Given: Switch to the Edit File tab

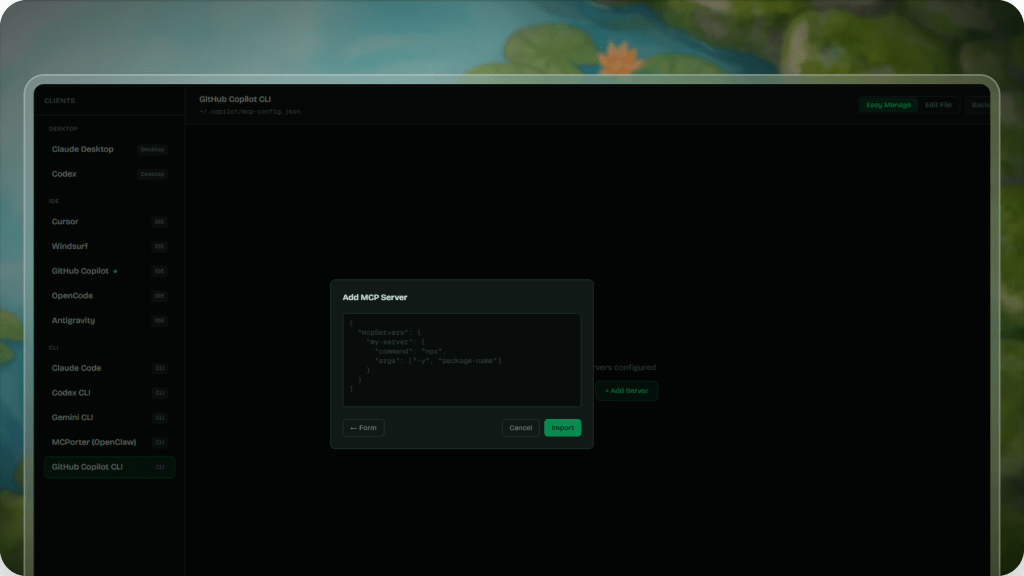Looking at the screenshot, I should 938,105.
